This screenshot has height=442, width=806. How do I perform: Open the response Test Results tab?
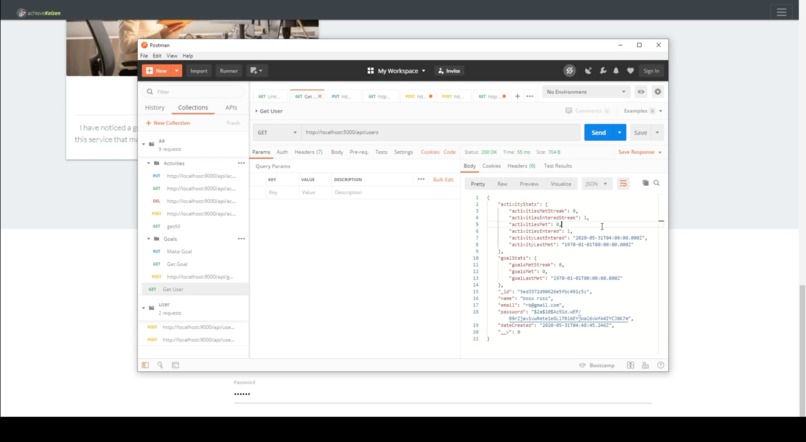click(558, 166)
